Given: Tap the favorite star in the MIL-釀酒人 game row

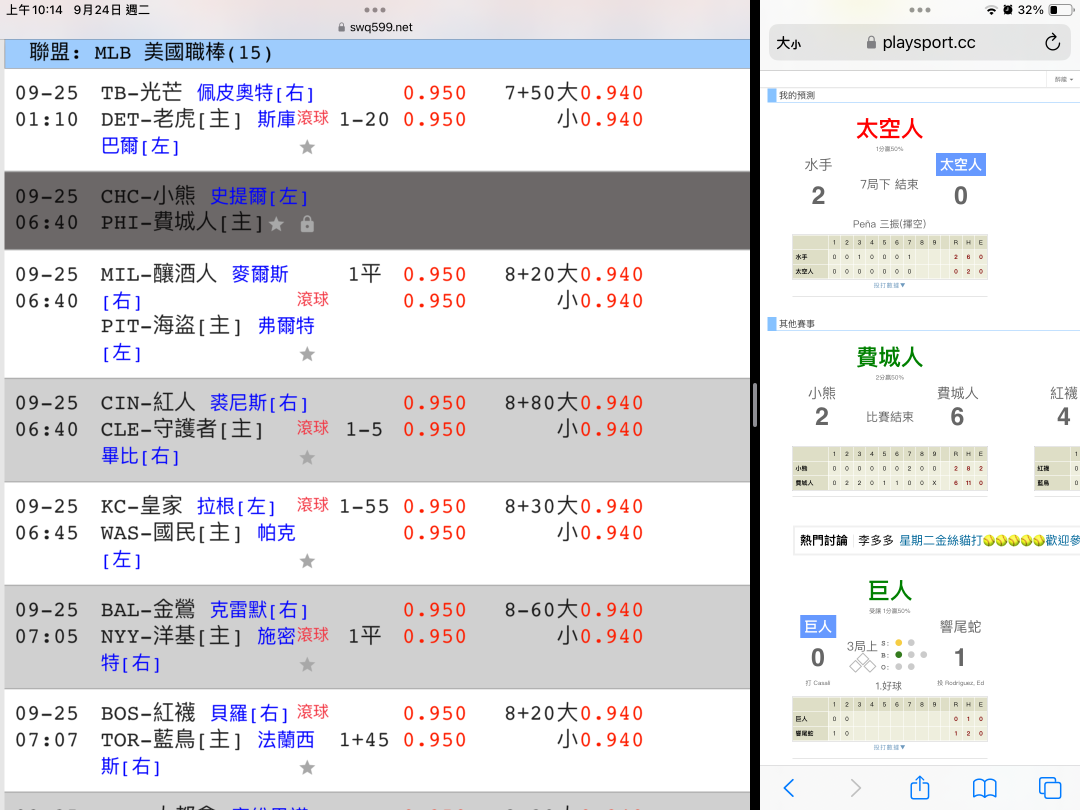Looking at the screenshot, I should (307, 354).
